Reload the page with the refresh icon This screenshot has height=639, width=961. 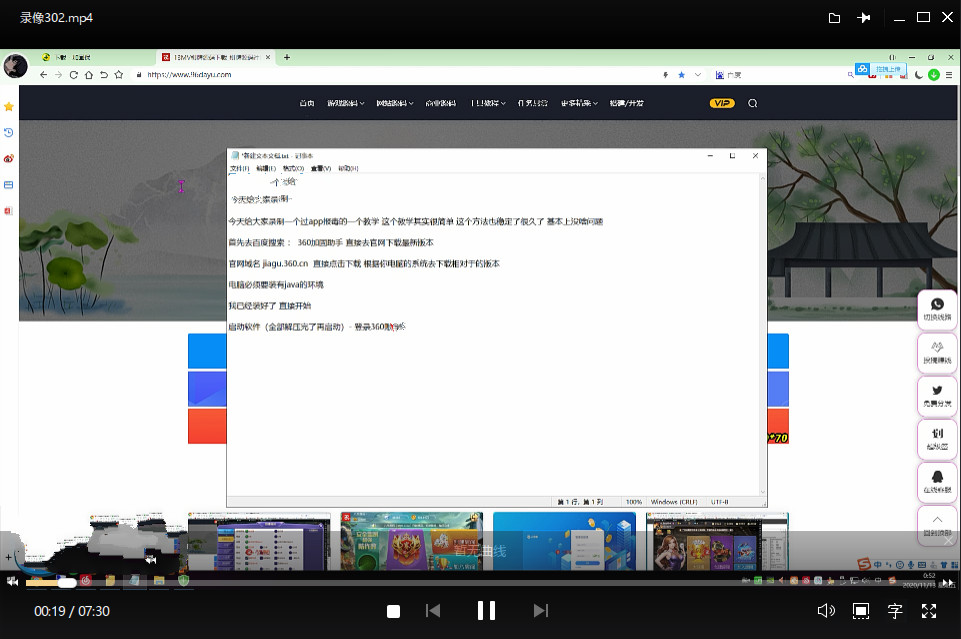click(74, 75)
